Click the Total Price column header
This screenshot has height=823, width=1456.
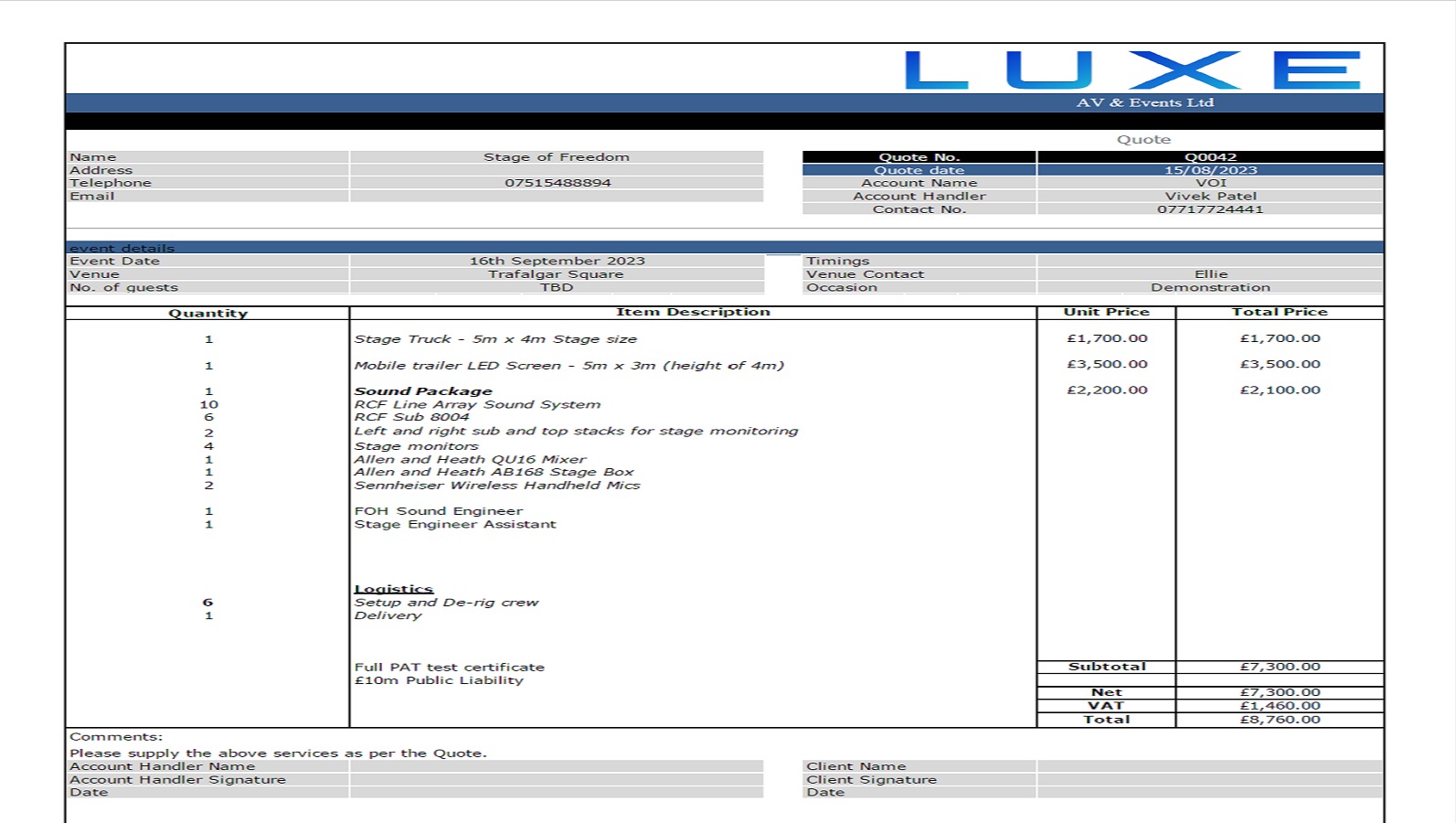(1279, 312)
